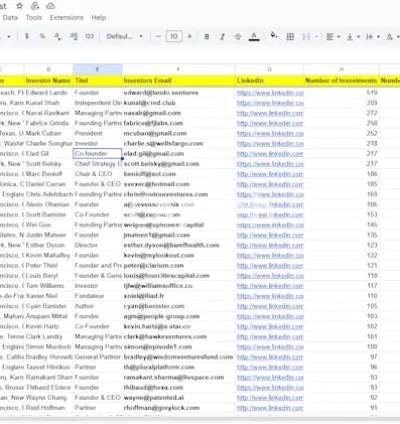Click the email benioff@aol.com
The width and height of the screenshot is (400, 424).
(x=149, y=174)
